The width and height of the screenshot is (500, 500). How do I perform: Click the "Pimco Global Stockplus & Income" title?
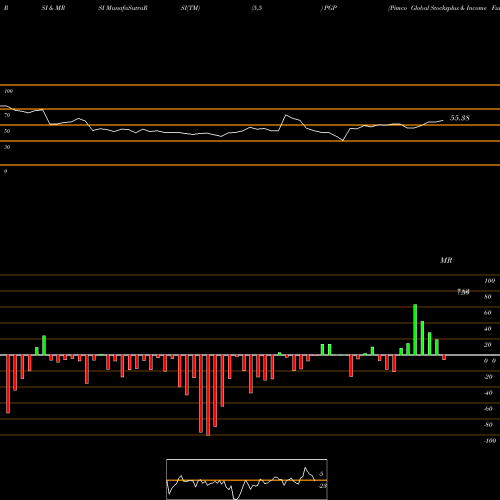pyautogui.click(x=437, y=8)
